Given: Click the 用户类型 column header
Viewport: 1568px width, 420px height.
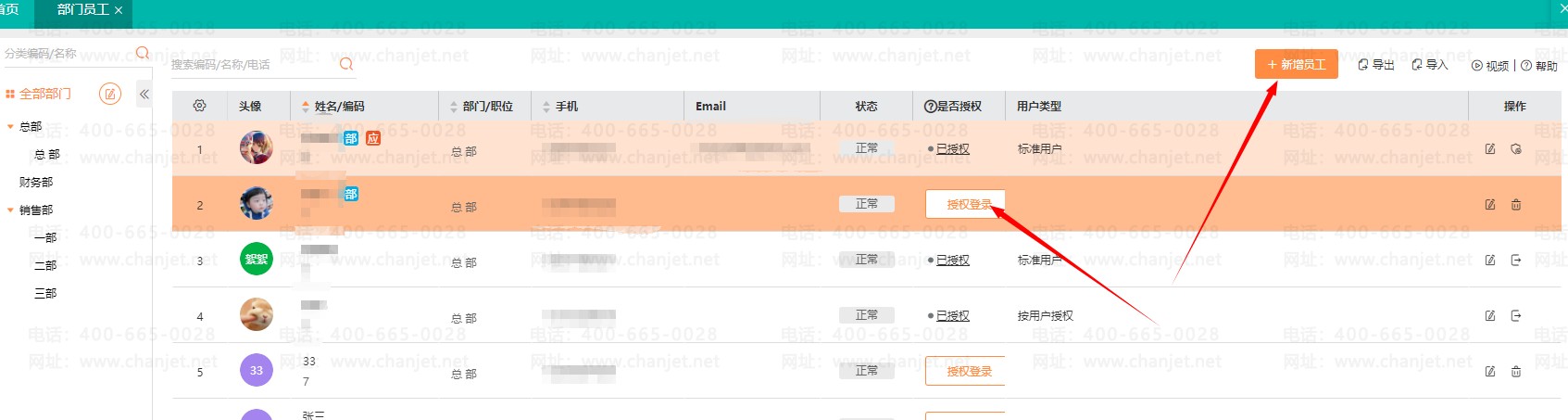Looking at the screenshot, I should [1039, 107].
